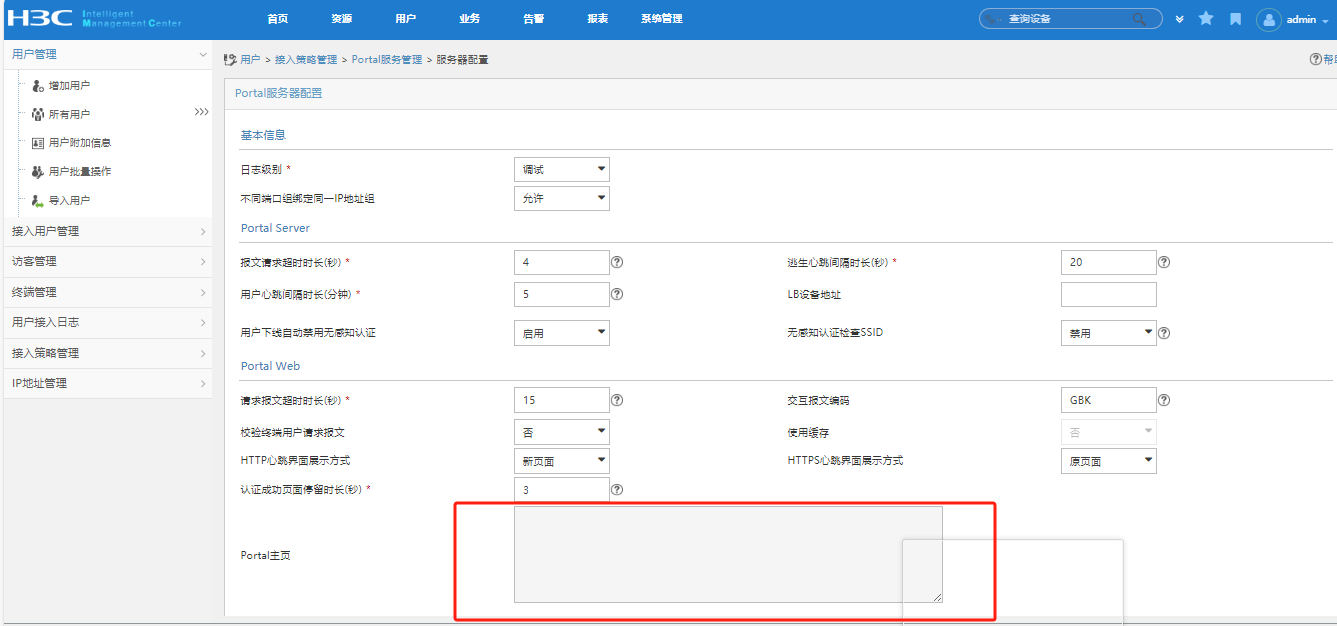The height and width of the screenshot is (626, 1337).
Task: Click help icon next to 用户心跳间隔时长
Action: pos(617,294)
